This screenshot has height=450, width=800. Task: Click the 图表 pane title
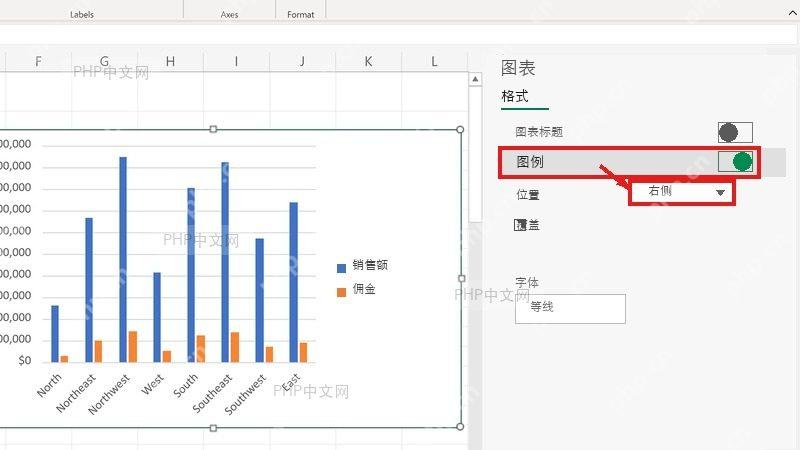518,68
